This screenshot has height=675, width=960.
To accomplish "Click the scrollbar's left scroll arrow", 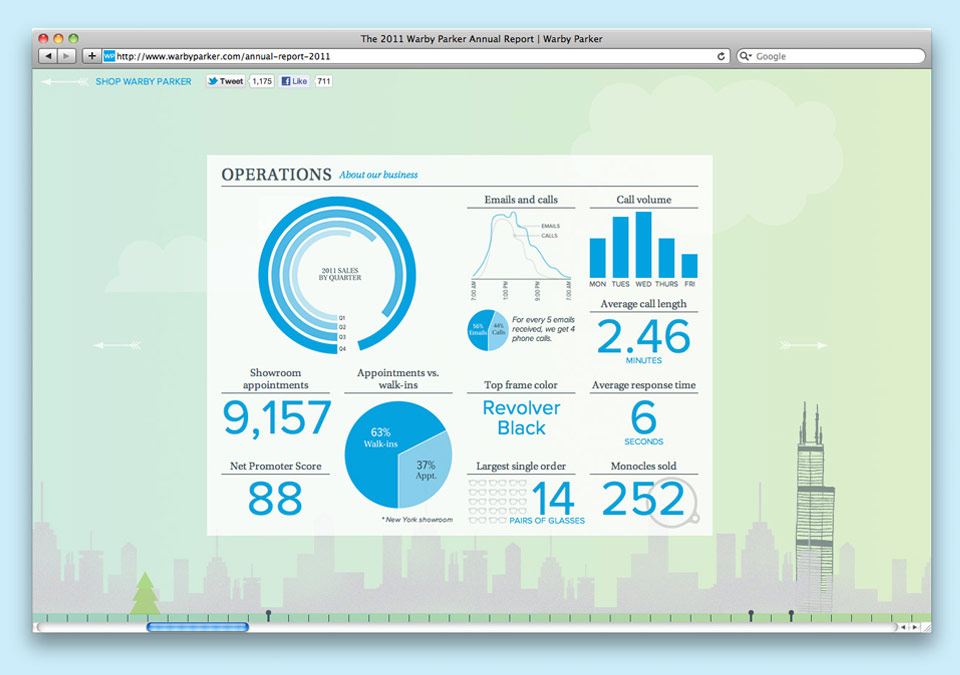I will coord(903,627).
